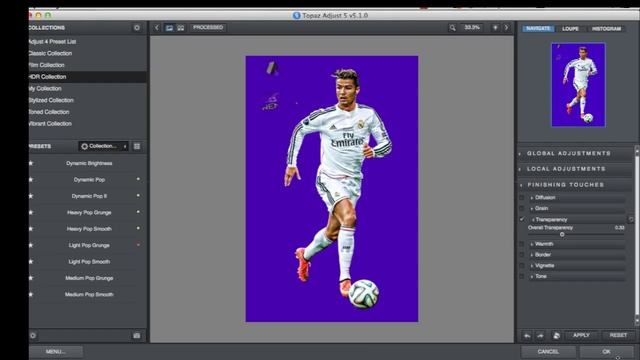
Task: Switch to the Histogram tab
Action: pyautogui.click(x=606, y=29)
